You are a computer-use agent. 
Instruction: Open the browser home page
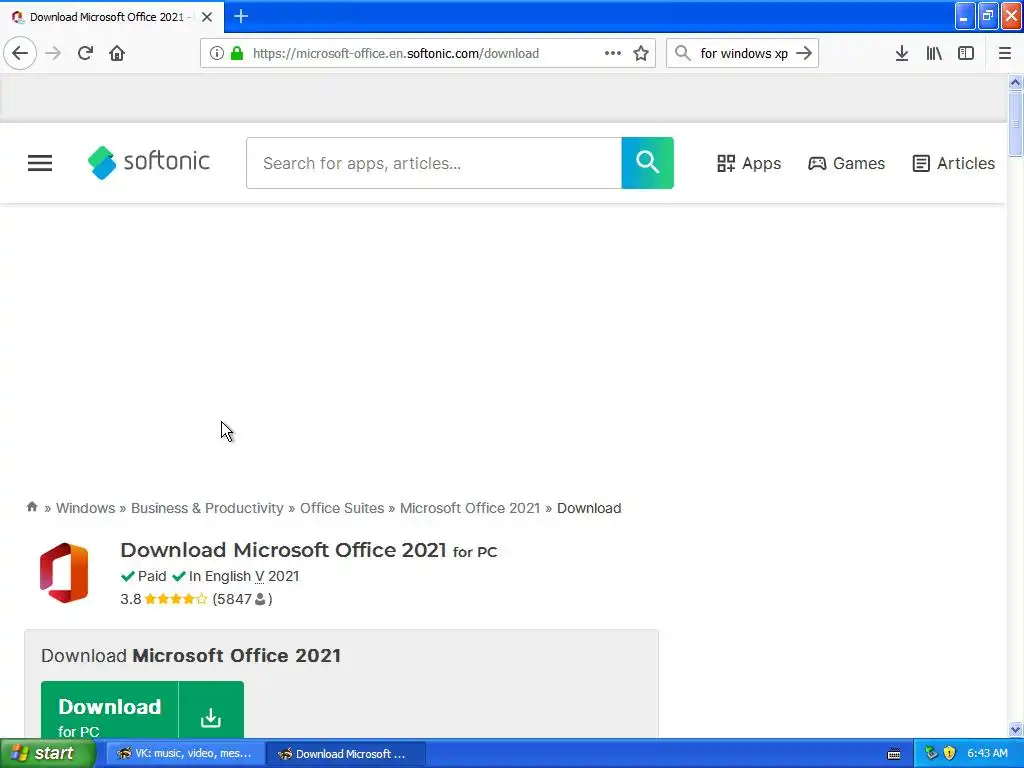pos(117,53)
